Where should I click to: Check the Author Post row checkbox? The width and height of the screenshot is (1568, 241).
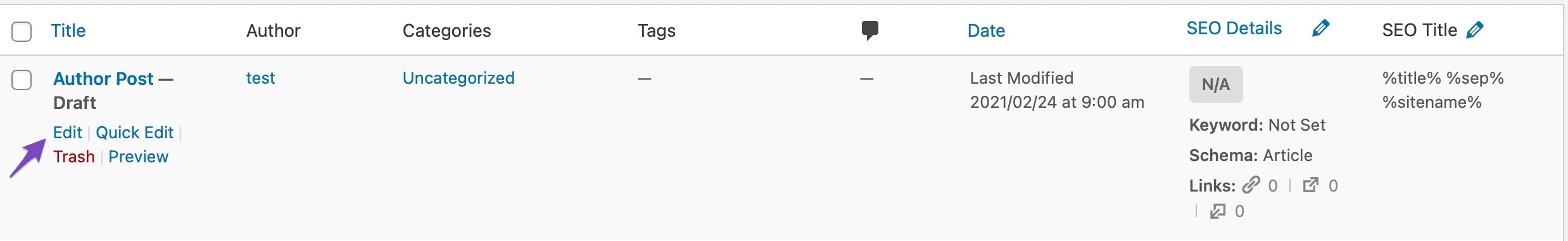22,80
